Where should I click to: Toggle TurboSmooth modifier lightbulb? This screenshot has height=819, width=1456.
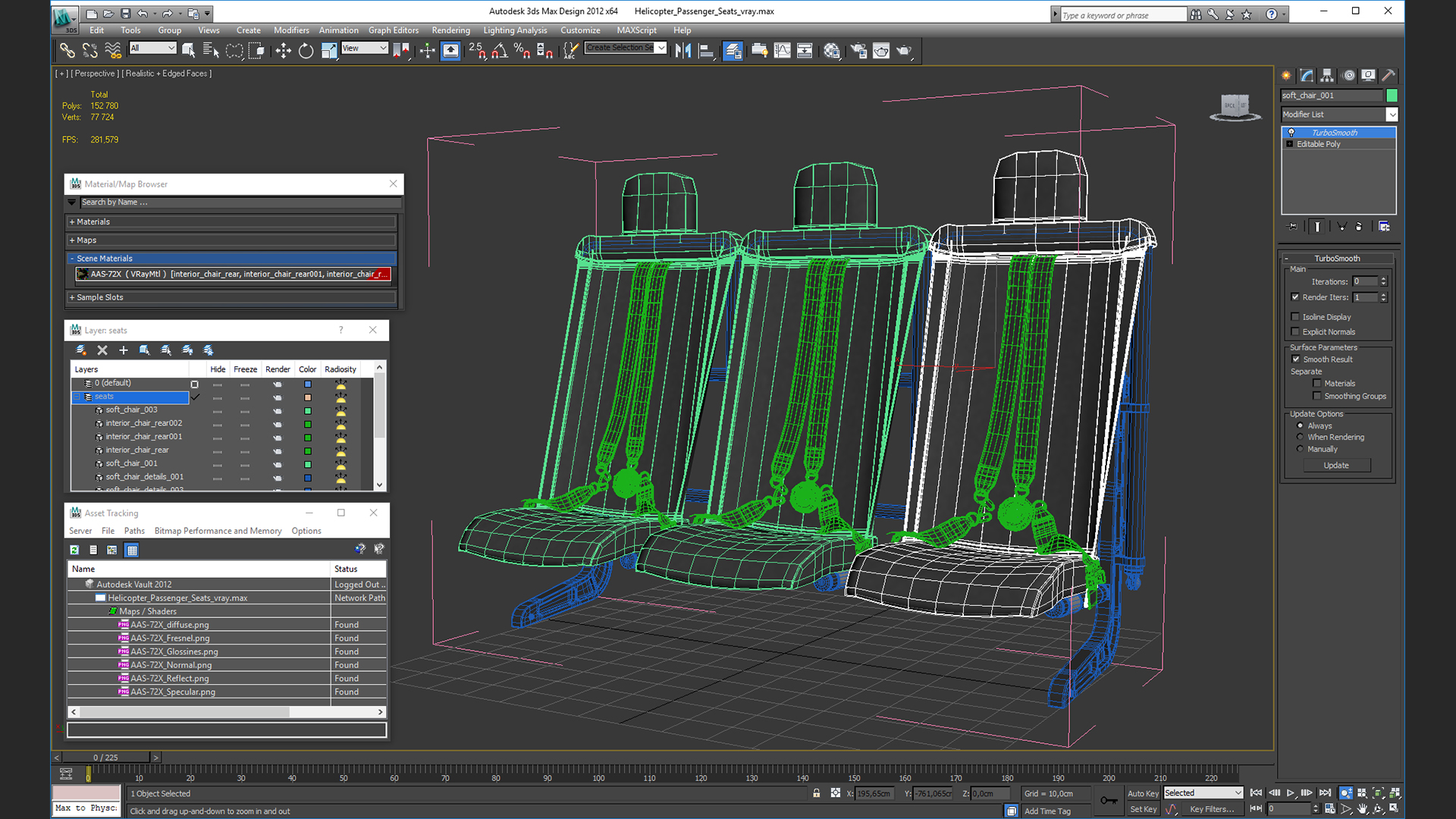coord(1291,133)
